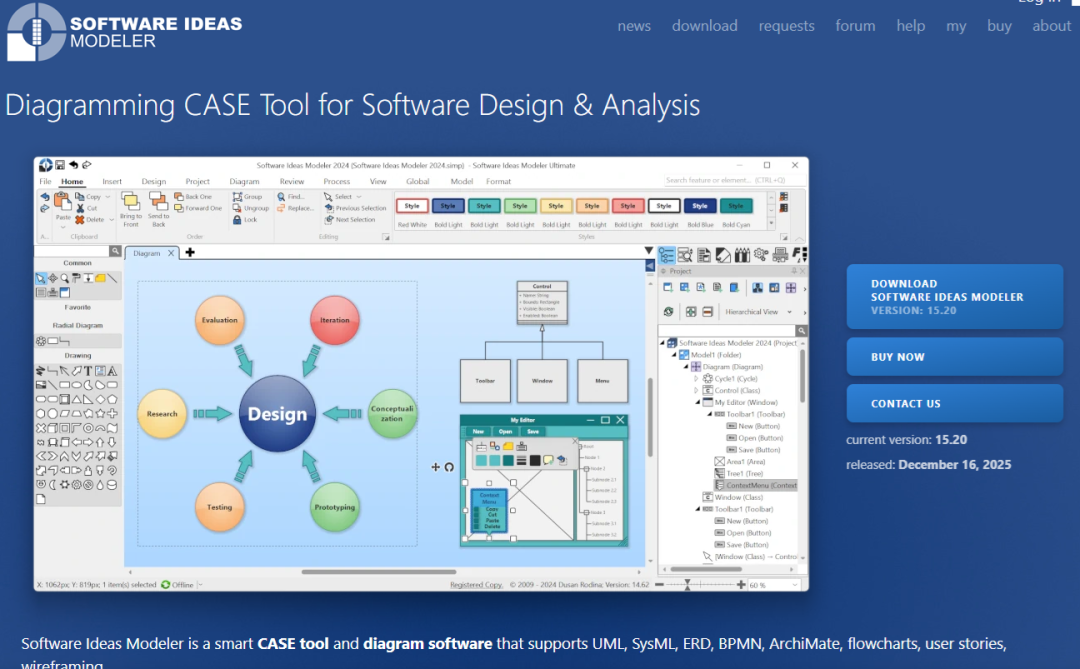Image resolution: width=1080 pixels, height=669 pixels.
Task: Open the Diagram ribbon tab
Action: pos(245,182)
